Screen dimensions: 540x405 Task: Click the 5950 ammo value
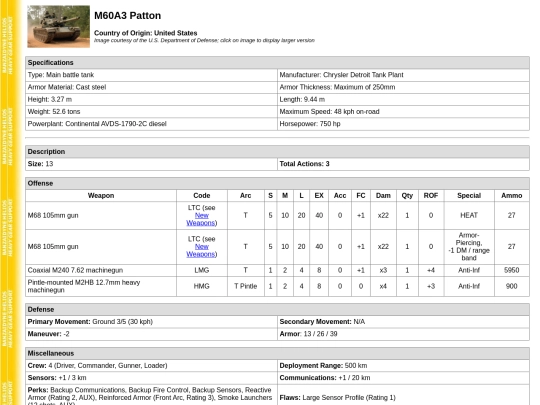point(511,270)
